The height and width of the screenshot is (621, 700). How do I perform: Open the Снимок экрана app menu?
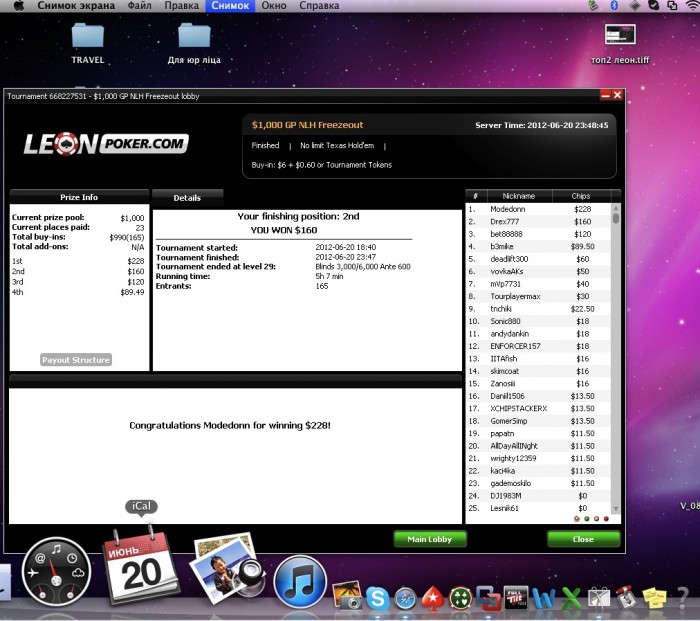(76, 6)
